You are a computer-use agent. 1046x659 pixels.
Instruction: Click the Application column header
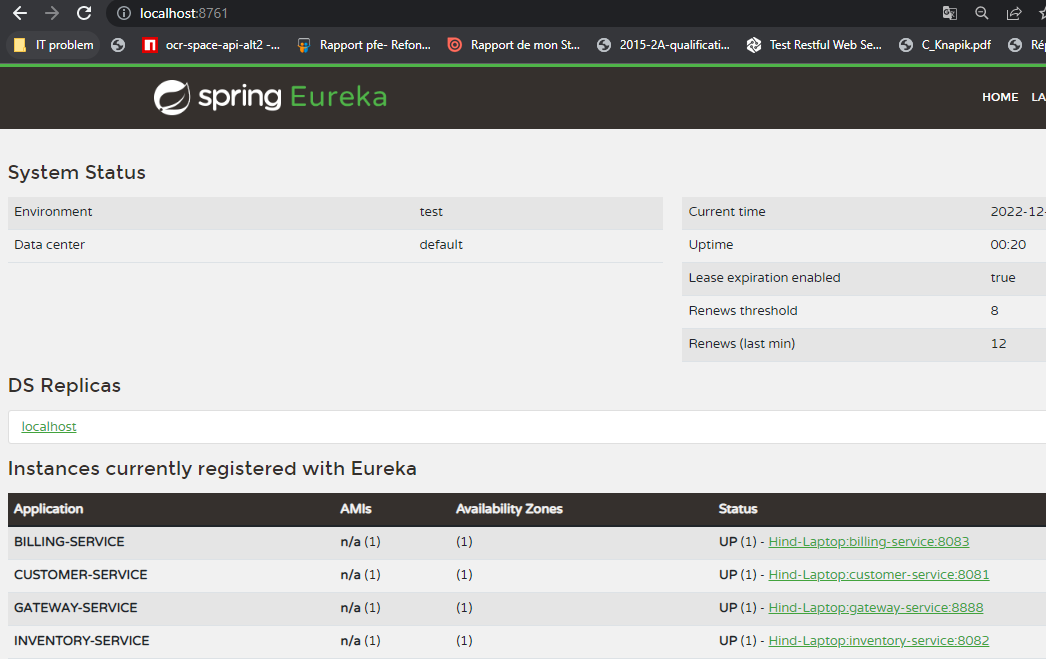49,509
